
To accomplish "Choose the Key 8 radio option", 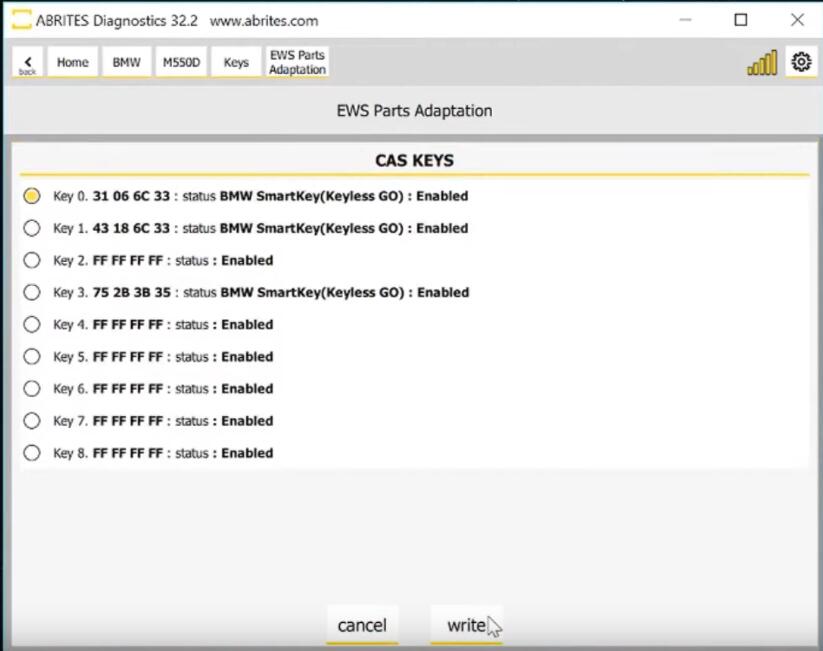I will click(x=31, y=453).
